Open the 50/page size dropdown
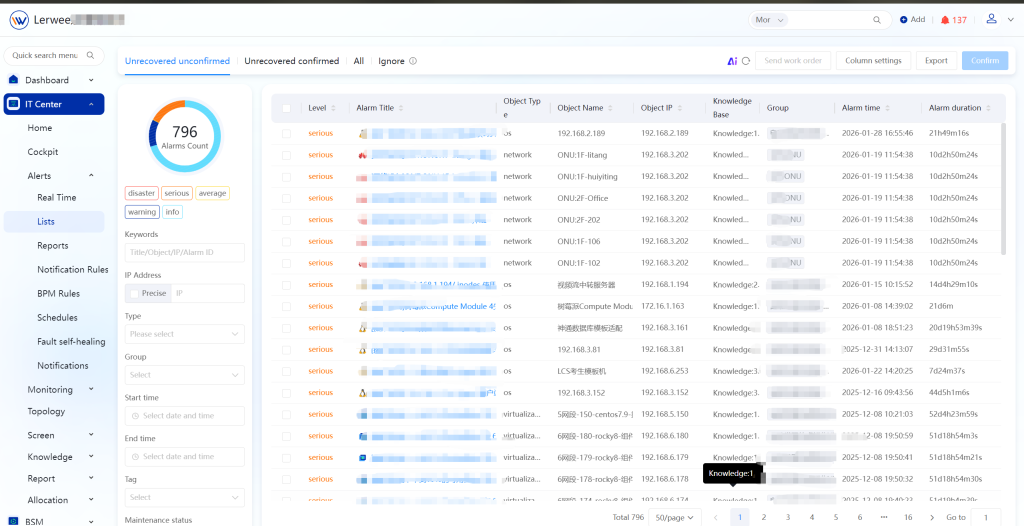Screen dimensions: 1024x526 coord(673,517)
